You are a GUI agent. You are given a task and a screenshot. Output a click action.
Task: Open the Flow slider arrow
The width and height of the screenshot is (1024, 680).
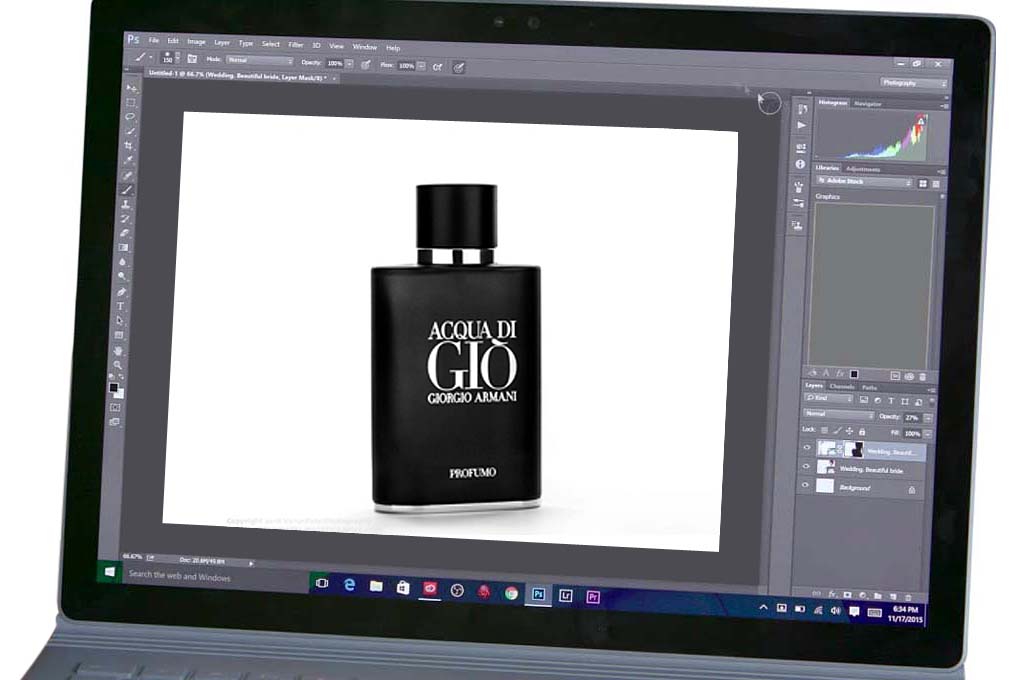pyautogui.click(x=421, y=66)
